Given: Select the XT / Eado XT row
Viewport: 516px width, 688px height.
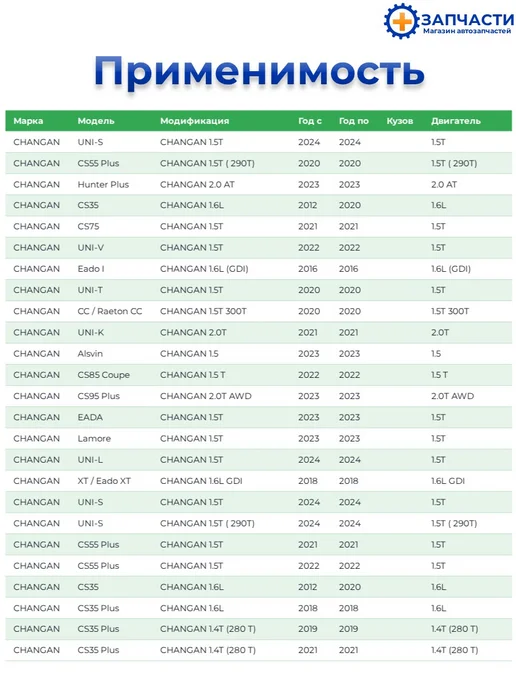Looking at the screenshot, I should [258, 481].
